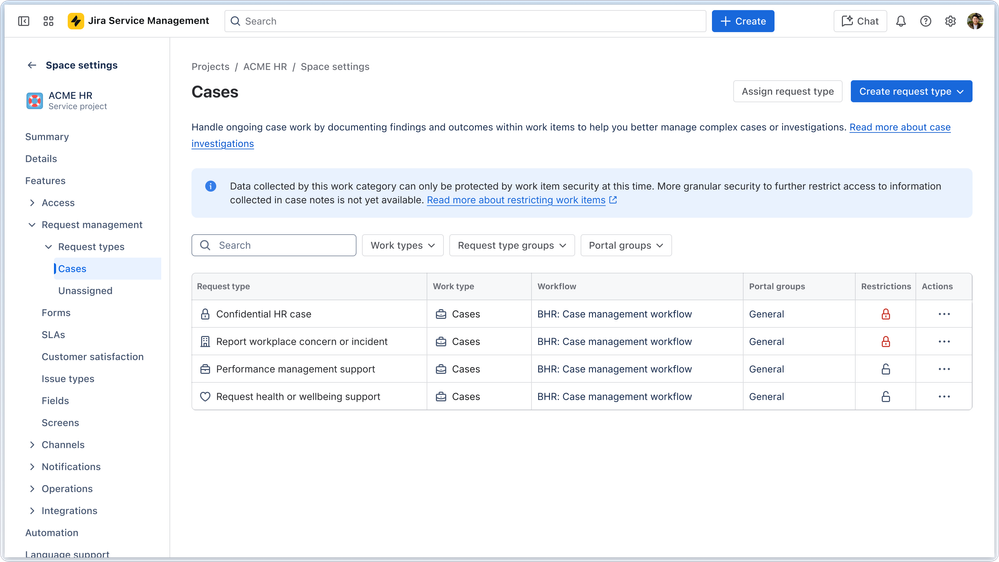Click Performance management support request type

coord(296,369)
